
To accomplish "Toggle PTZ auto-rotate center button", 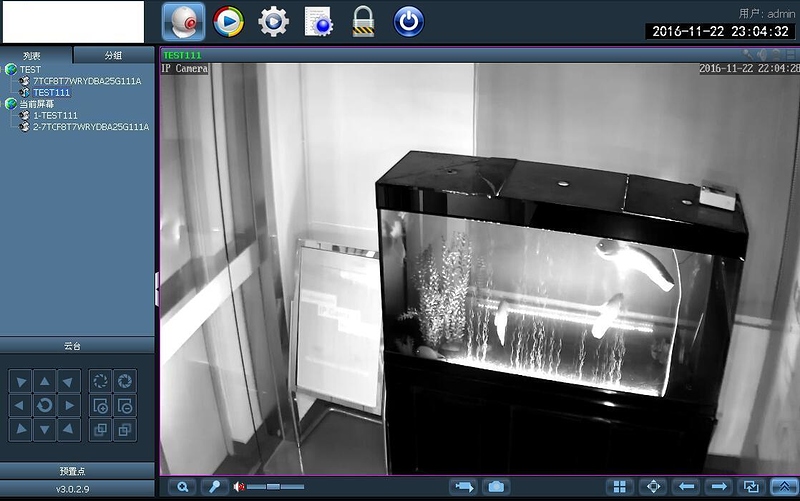I will click(x=44, y=405).
